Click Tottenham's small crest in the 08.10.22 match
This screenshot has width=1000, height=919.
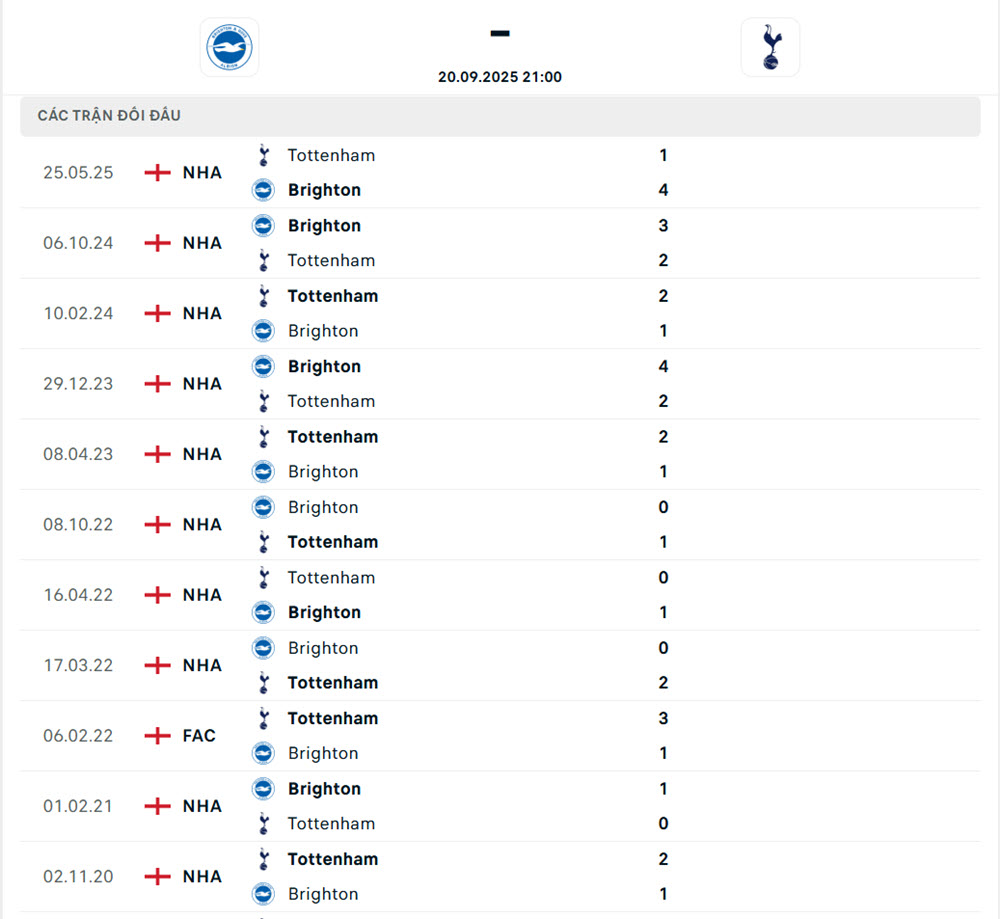click(x=263, y=542)
